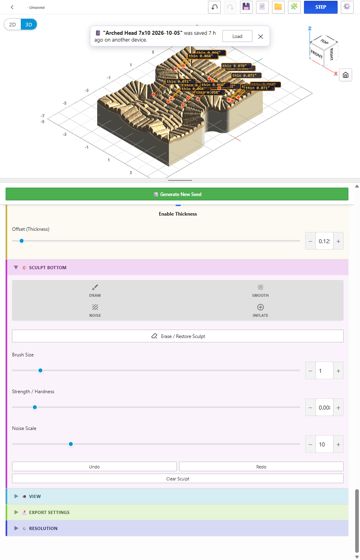Select the Noise sculpt tool
The width and height of the screenshot is (360, 560).
[95, 310]
